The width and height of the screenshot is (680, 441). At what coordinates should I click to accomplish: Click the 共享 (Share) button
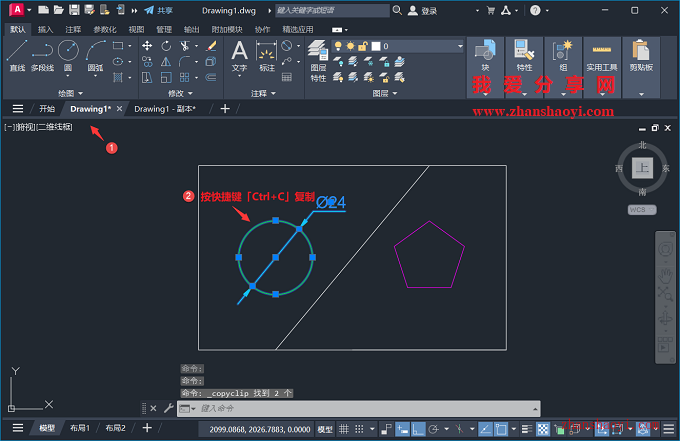158,10
